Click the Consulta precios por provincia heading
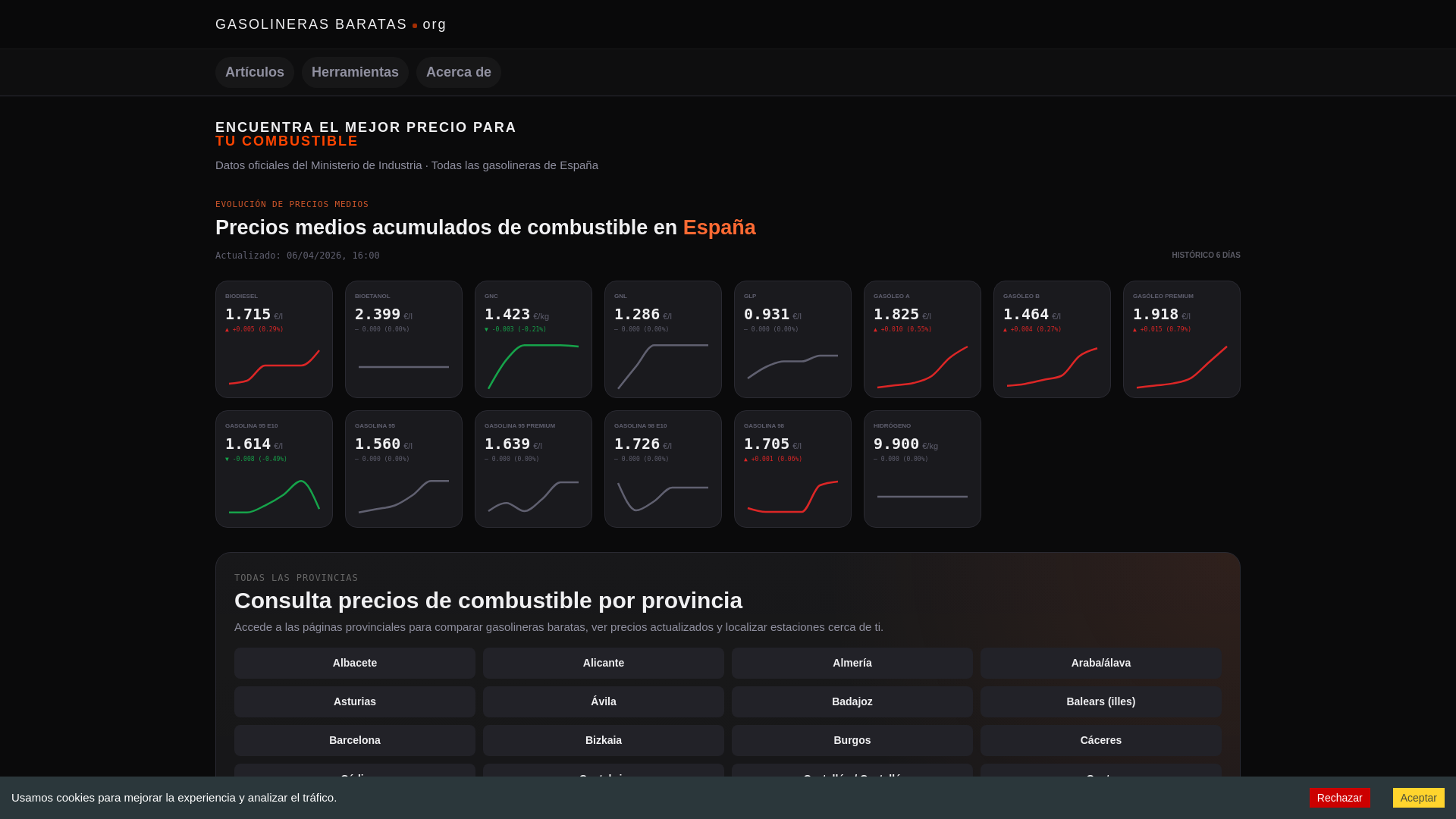Viewport: 1456px width, 819px height. pyautogui.click(x=488, y=601)
